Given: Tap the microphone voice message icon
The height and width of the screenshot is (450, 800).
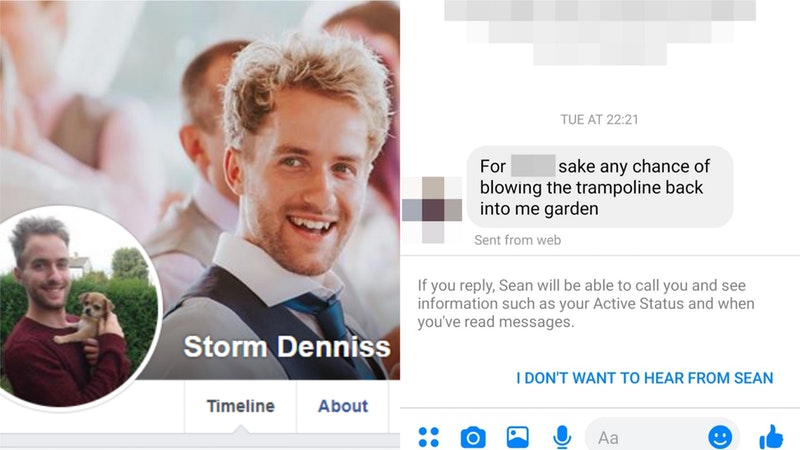Looking at the screenshot, I should (562, 437).
